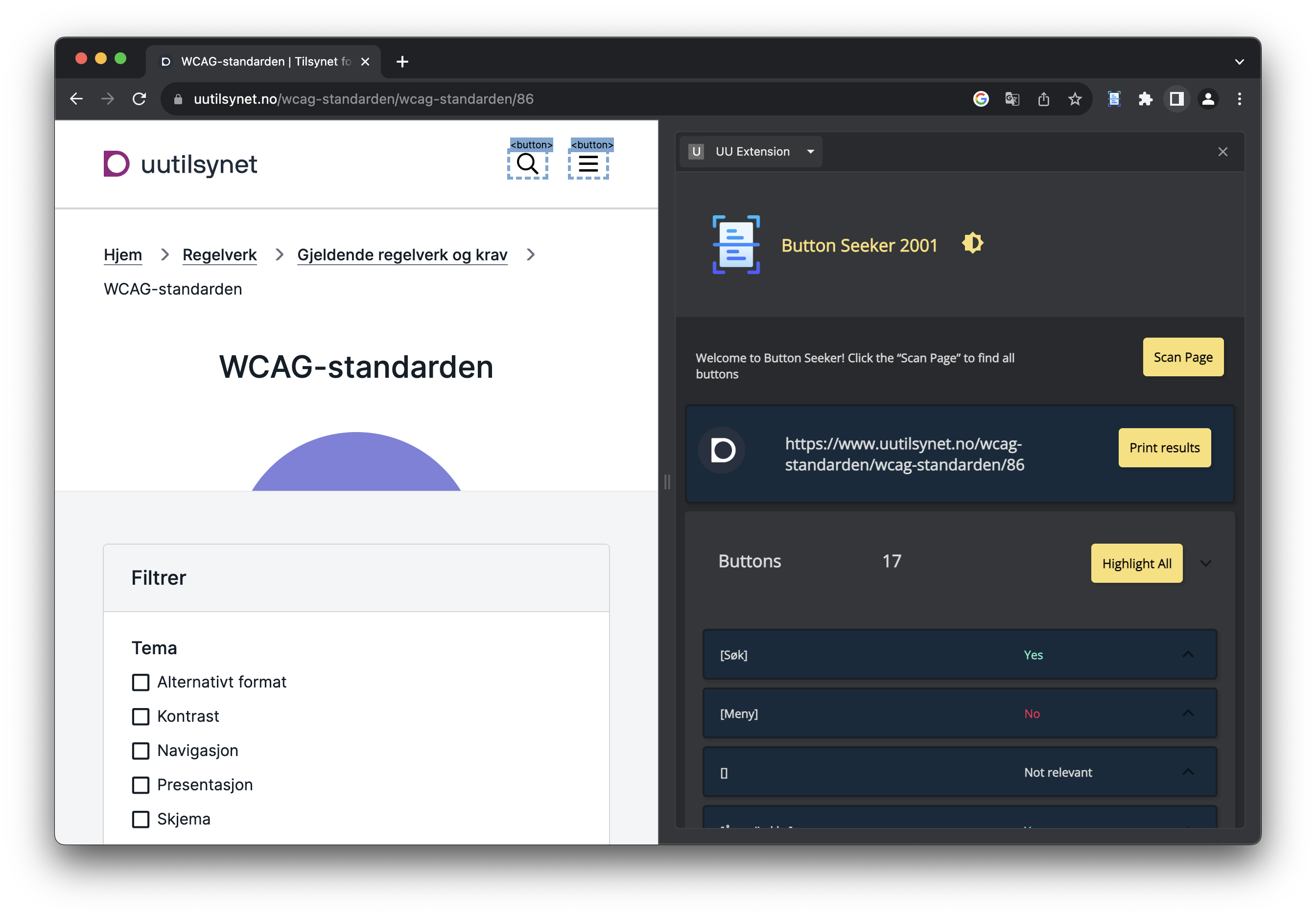Click the Button Seeker extension toolbar icon
The width and height of the screenshot is (1316, 917).
coord(1114,99)
